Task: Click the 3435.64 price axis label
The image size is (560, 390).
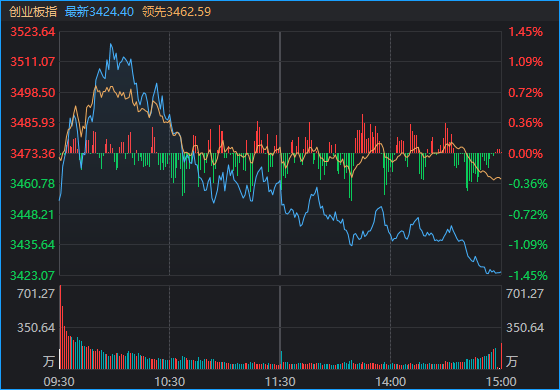Action: point(33,245)
